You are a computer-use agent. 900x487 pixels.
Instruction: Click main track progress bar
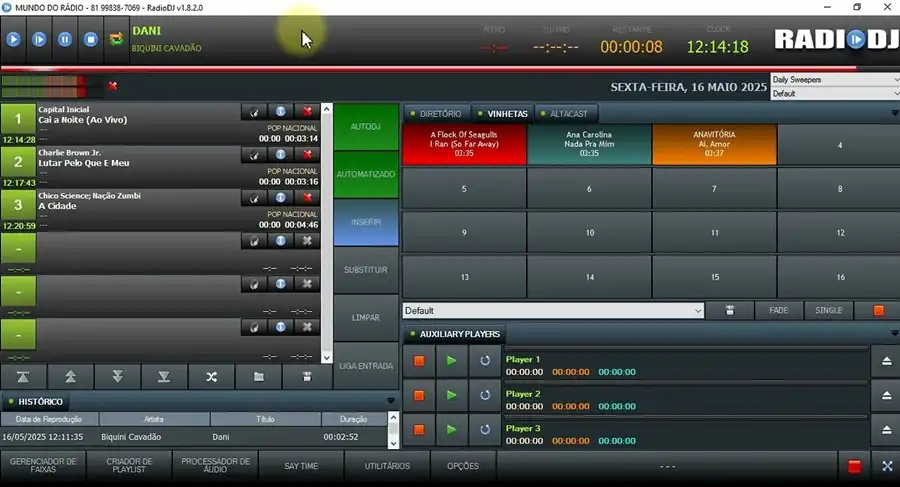pyautogui.click(x=450, y=68)
